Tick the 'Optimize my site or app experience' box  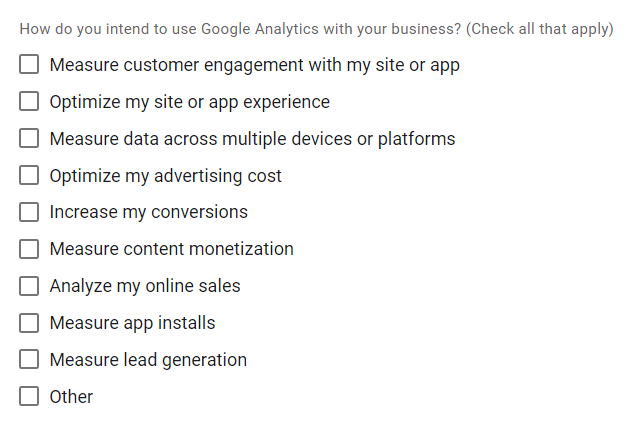[x=30, y=102]
